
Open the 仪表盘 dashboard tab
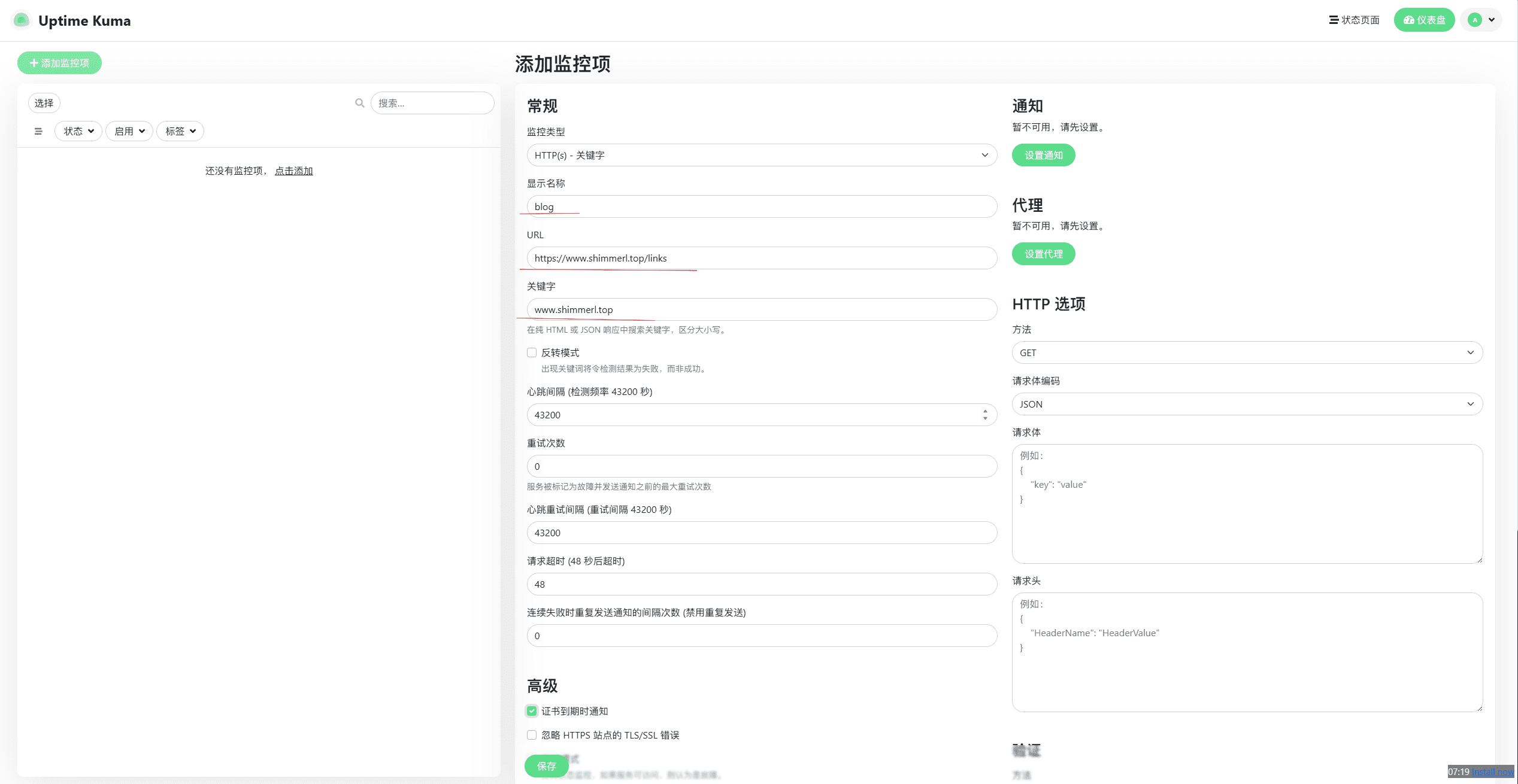(x=1424, y=20)
